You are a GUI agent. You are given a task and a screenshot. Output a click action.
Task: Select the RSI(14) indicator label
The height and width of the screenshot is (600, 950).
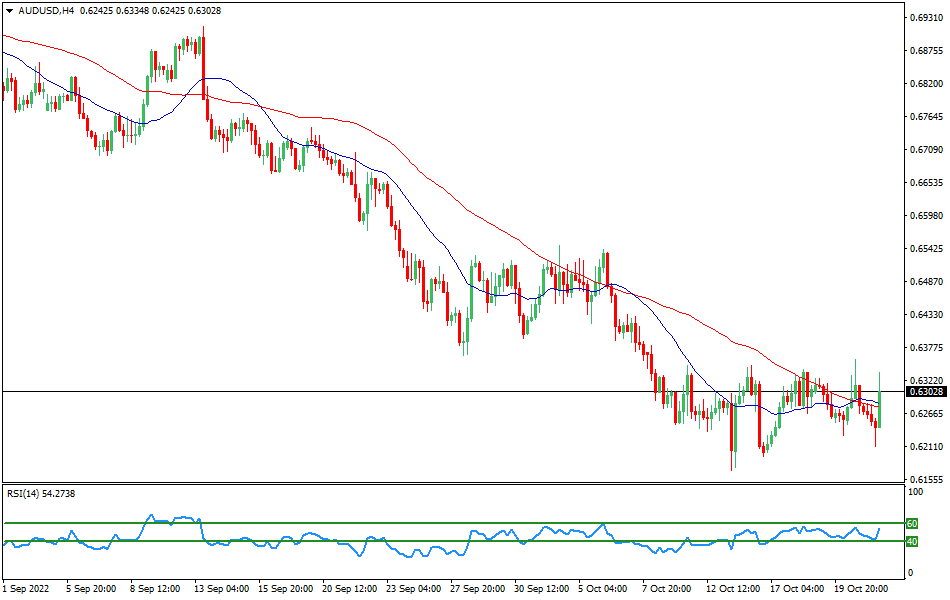(42, 493)
